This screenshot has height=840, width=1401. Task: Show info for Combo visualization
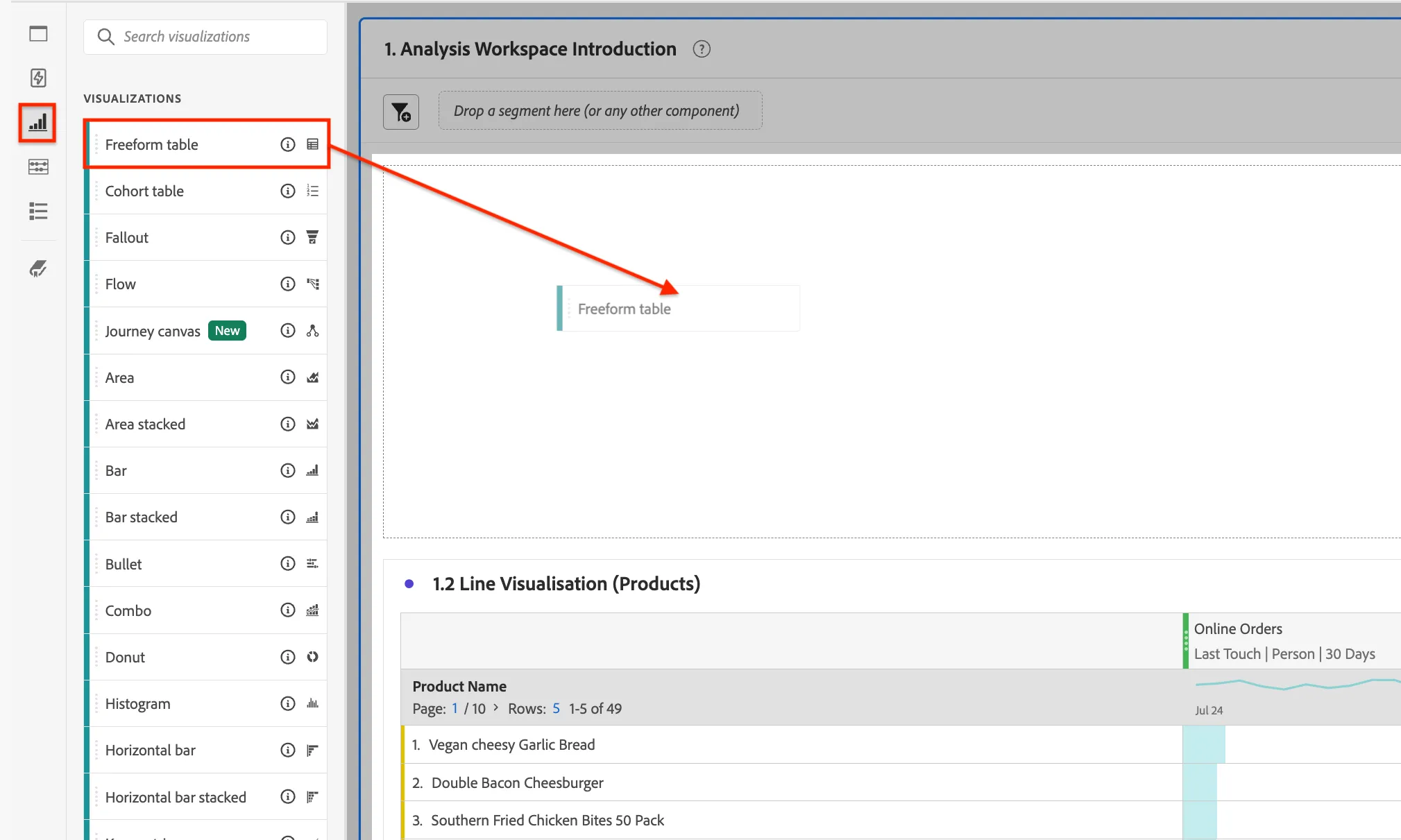(x=287, y=610)
